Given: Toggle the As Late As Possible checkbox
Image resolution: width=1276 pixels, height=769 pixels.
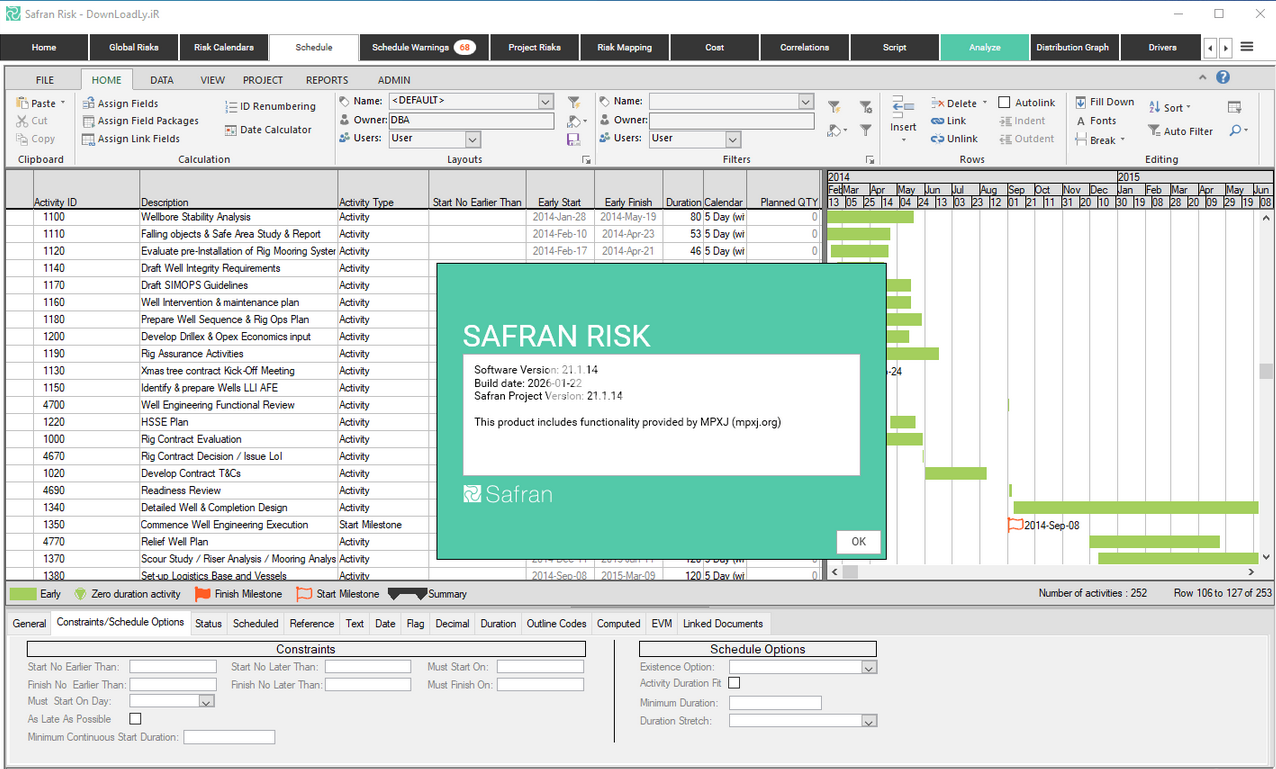Looking at the screenshot, I should point(136,719).
